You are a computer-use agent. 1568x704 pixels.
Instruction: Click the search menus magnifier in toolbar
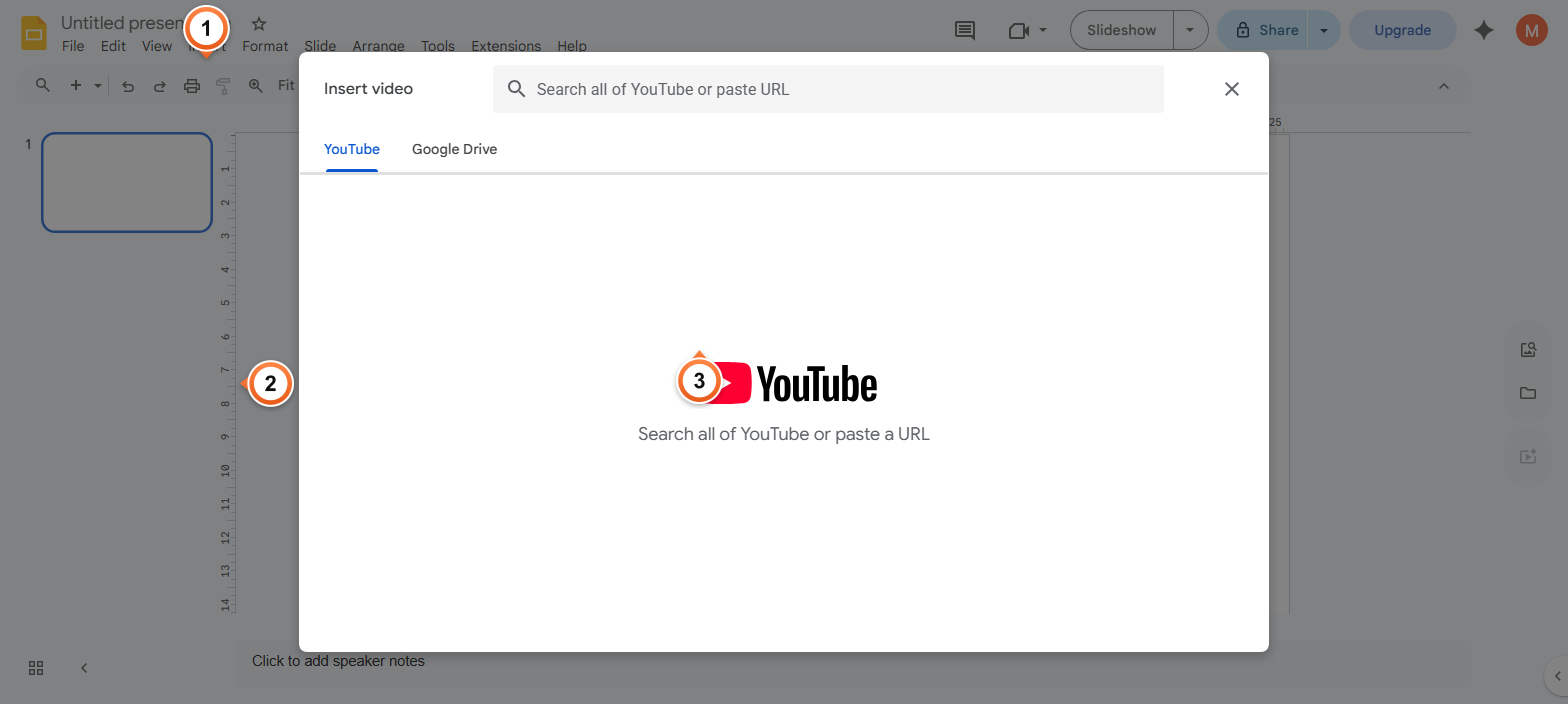pos(43,85)
